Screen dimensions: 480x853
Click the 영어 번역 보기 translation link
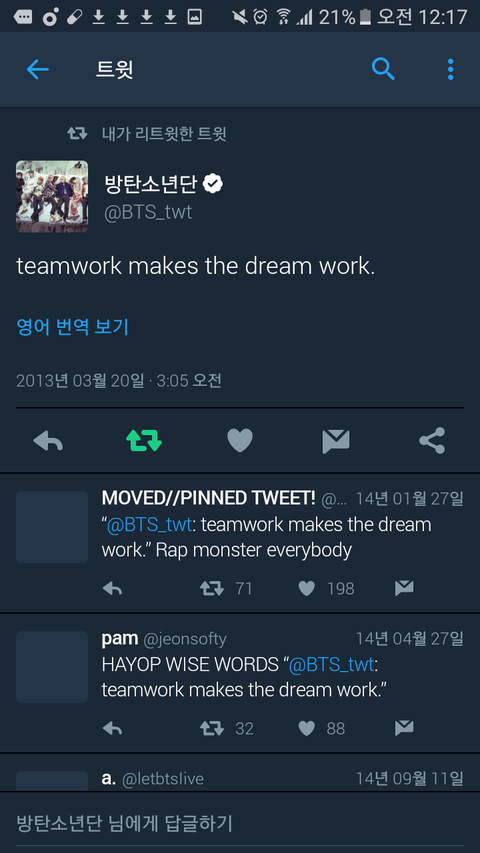(72, 327)
